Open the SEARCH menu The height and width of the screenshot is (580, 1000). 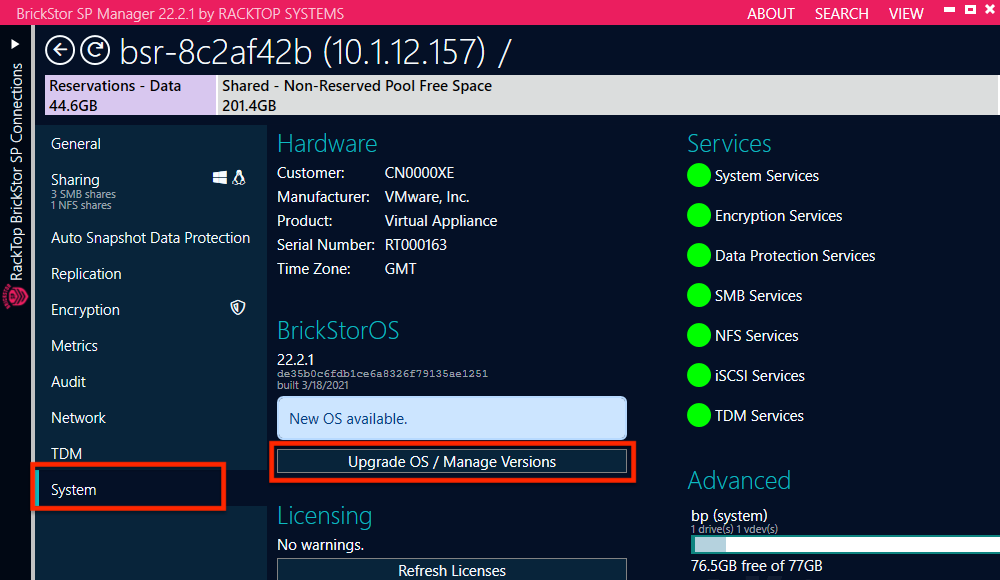pos(841,14)
